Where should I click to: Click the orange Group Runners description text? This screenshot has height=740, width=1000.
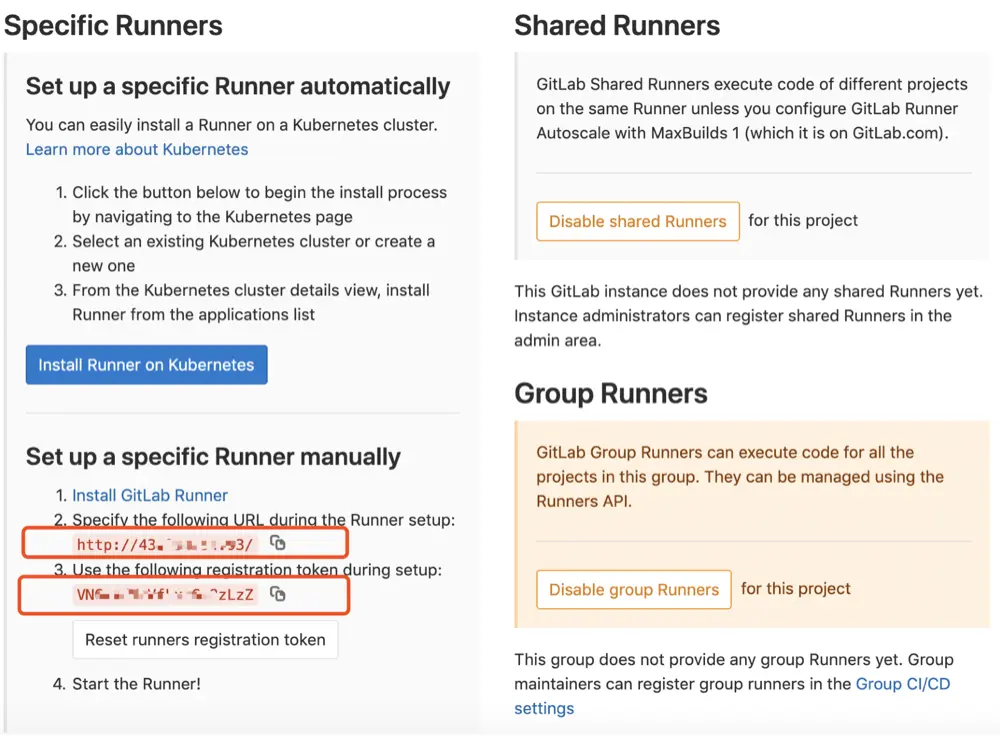pos(739,477)
